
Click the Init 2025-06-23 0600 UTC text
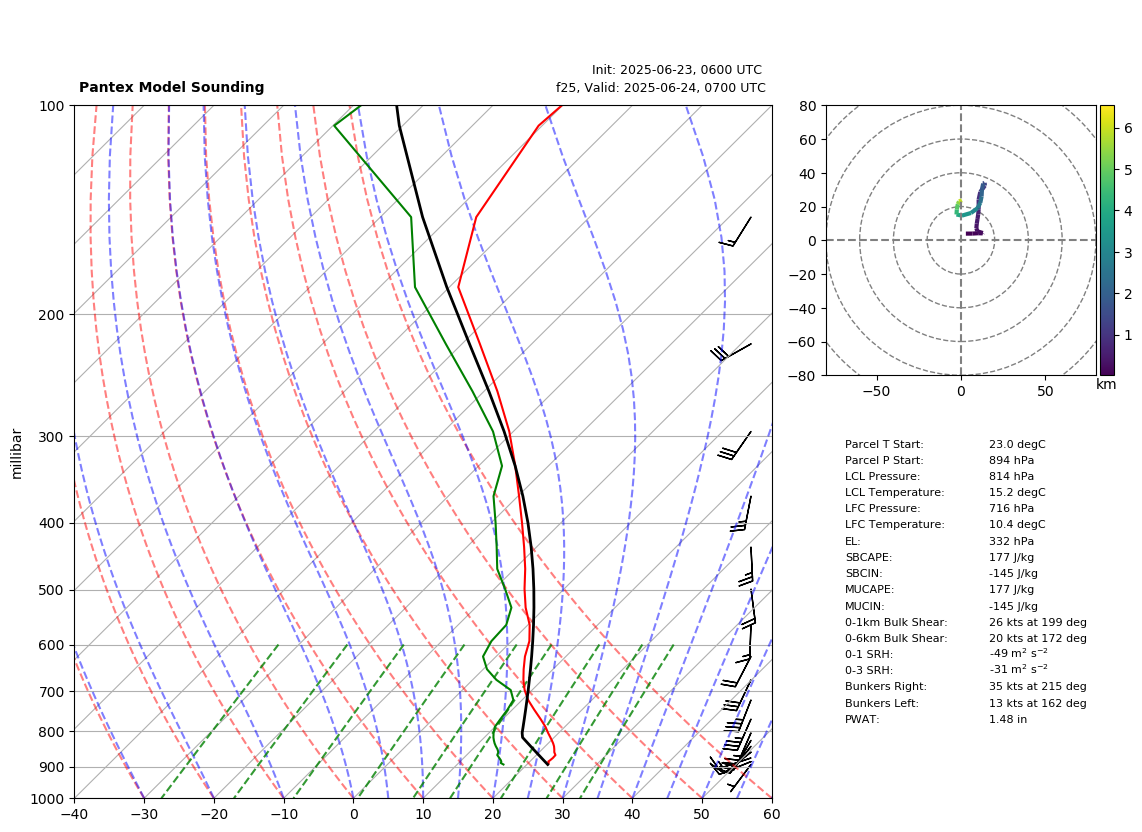(677, 70)
